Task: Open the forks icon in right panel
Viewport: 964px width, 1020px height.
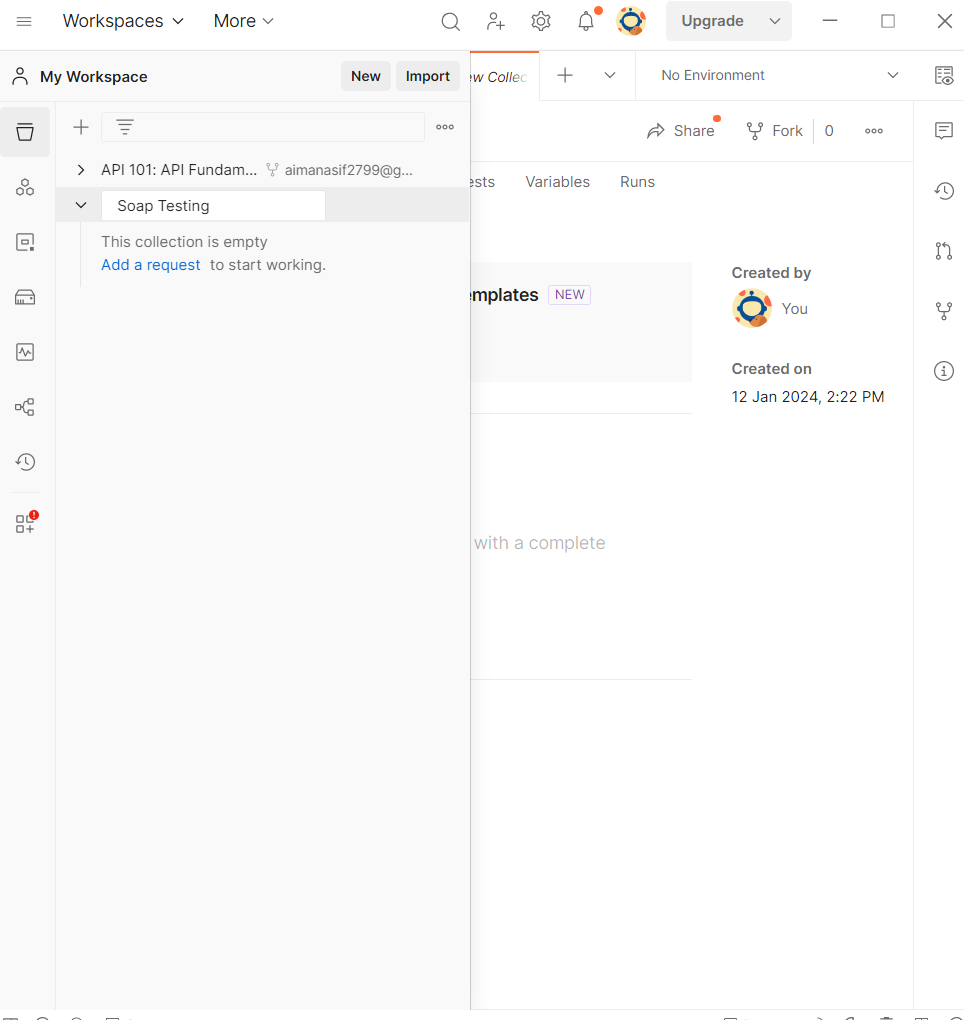Action: (x=944, y=311)
